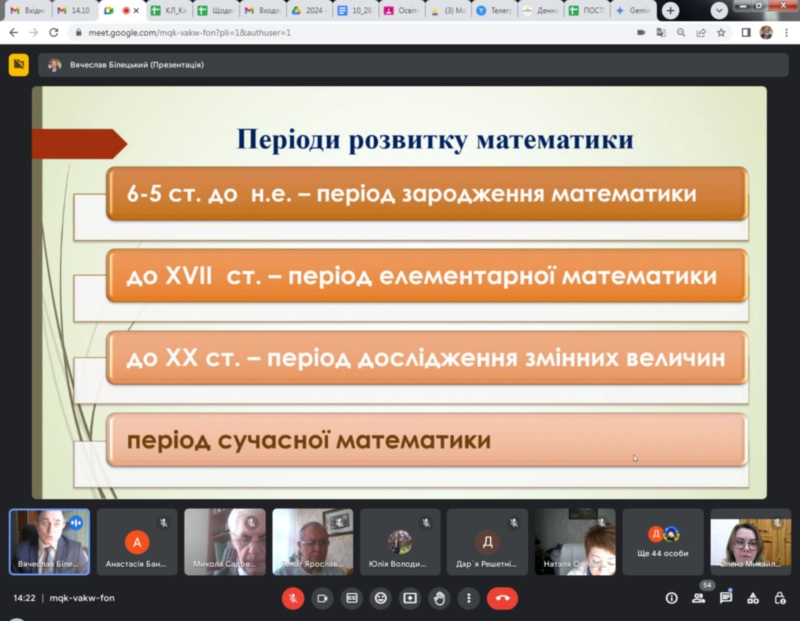Open more options three-dot menu
Viewport: 800px width, 621px height.
pyautogui.click(x=467, y=598)
